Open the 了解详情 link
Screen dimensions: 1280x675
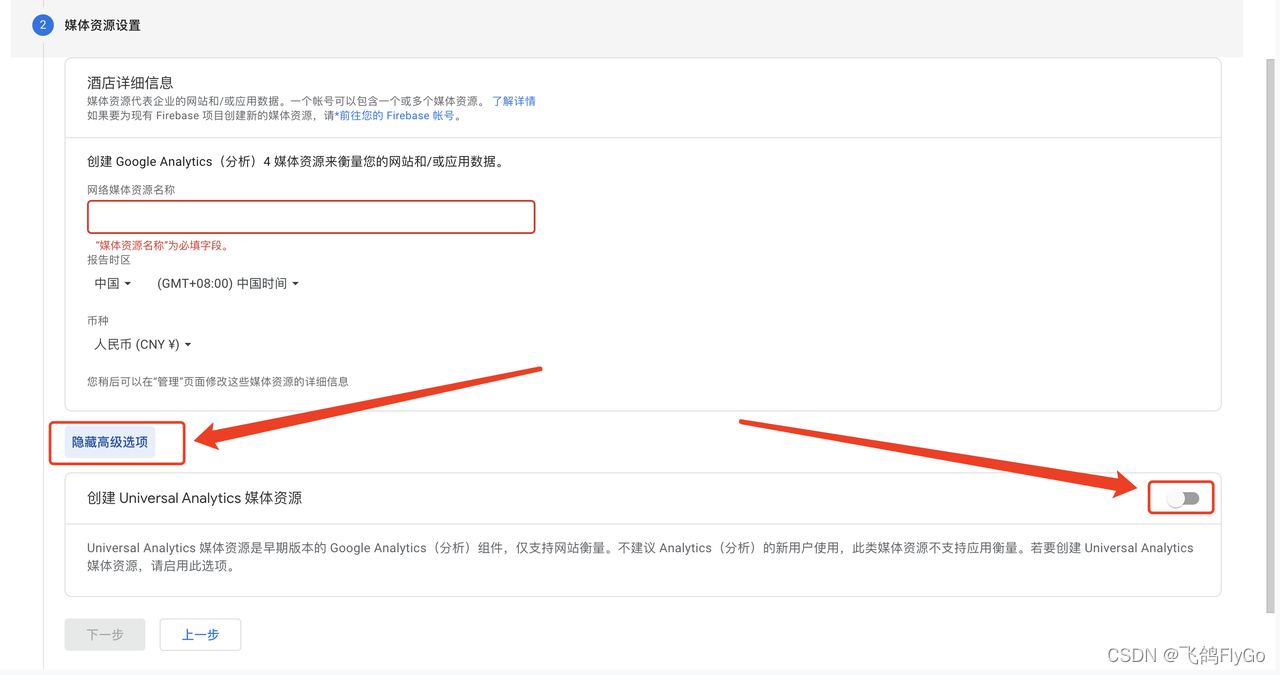513,101
